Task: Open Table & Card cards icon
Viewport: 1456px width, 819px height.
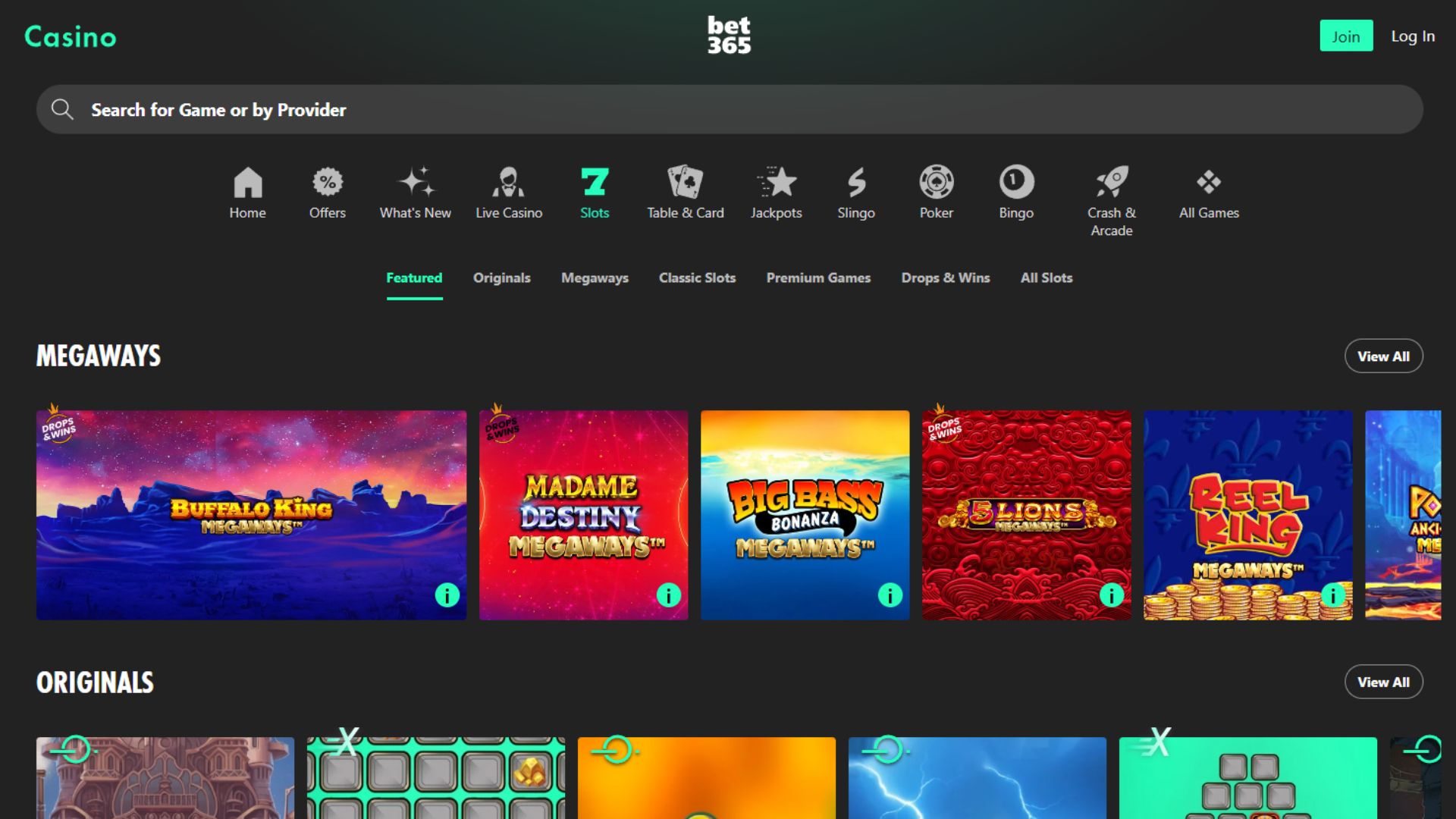Action: pyautogui.click(x=685, y=182)
